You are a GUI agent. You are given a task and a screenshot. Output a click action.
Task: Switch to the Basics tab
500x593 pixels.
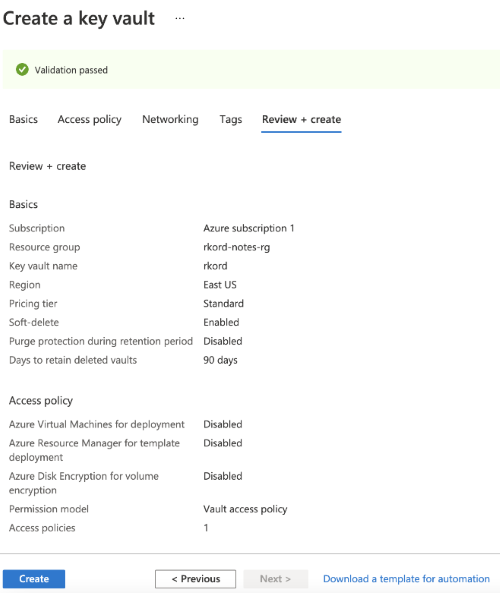coord(23,120)
